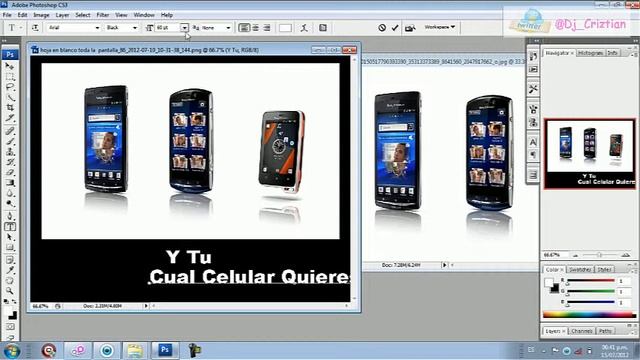
Task: Click the Create Warped Text icon
Action: pyautogui.click(x=304, y=28)
